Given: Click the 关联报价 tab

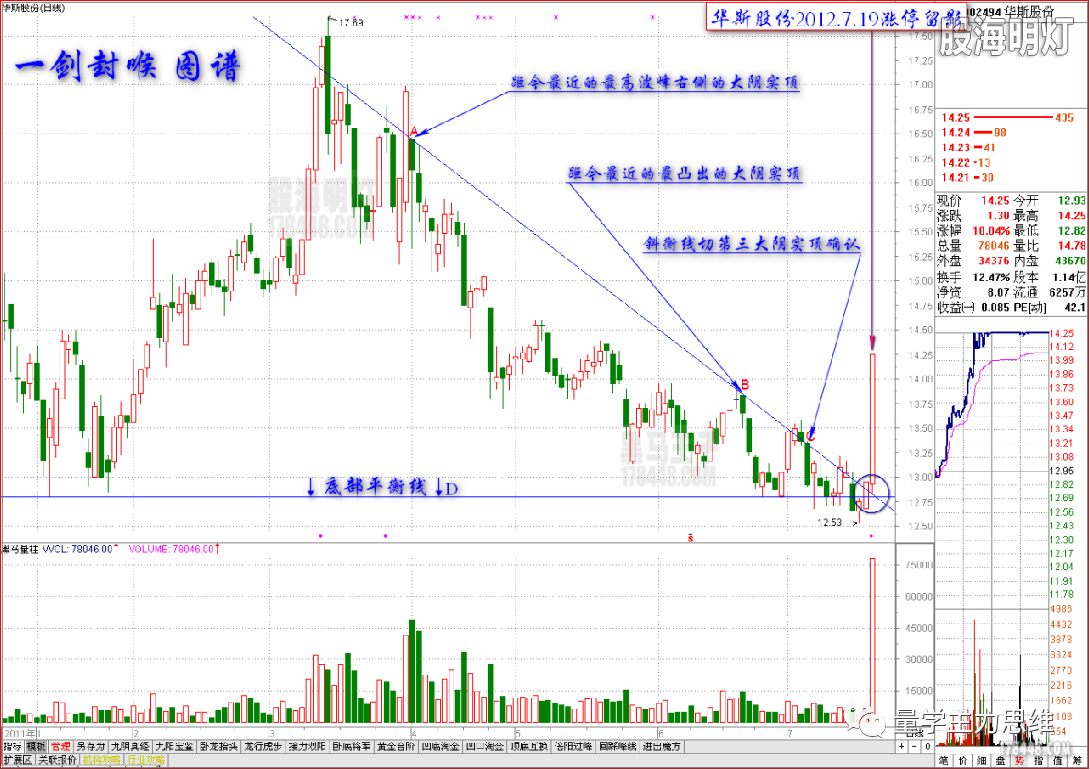Looking at the screenshot, I should coord(56,761).
